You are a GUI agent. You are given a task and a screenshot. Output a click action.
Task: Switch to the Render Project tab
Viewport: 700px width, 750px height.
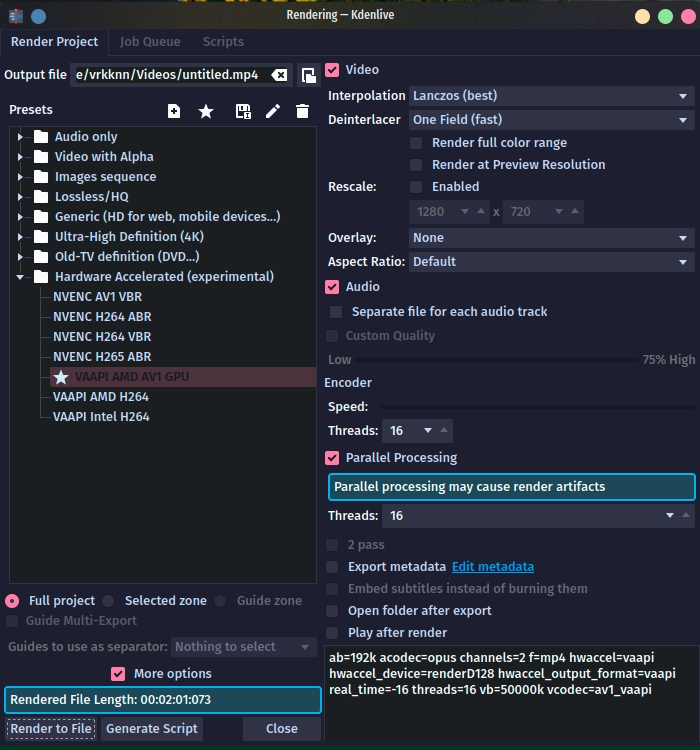[x=55, y=42]
